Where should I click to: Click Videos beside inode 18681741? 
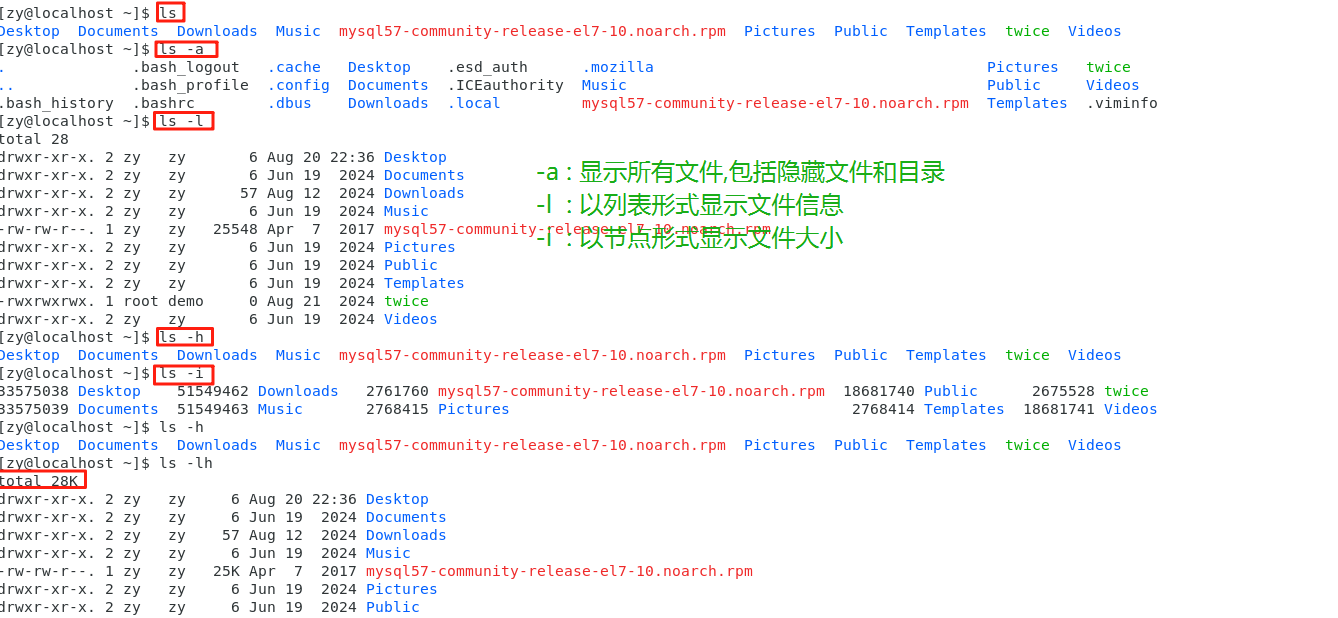tap(1131, 409)
